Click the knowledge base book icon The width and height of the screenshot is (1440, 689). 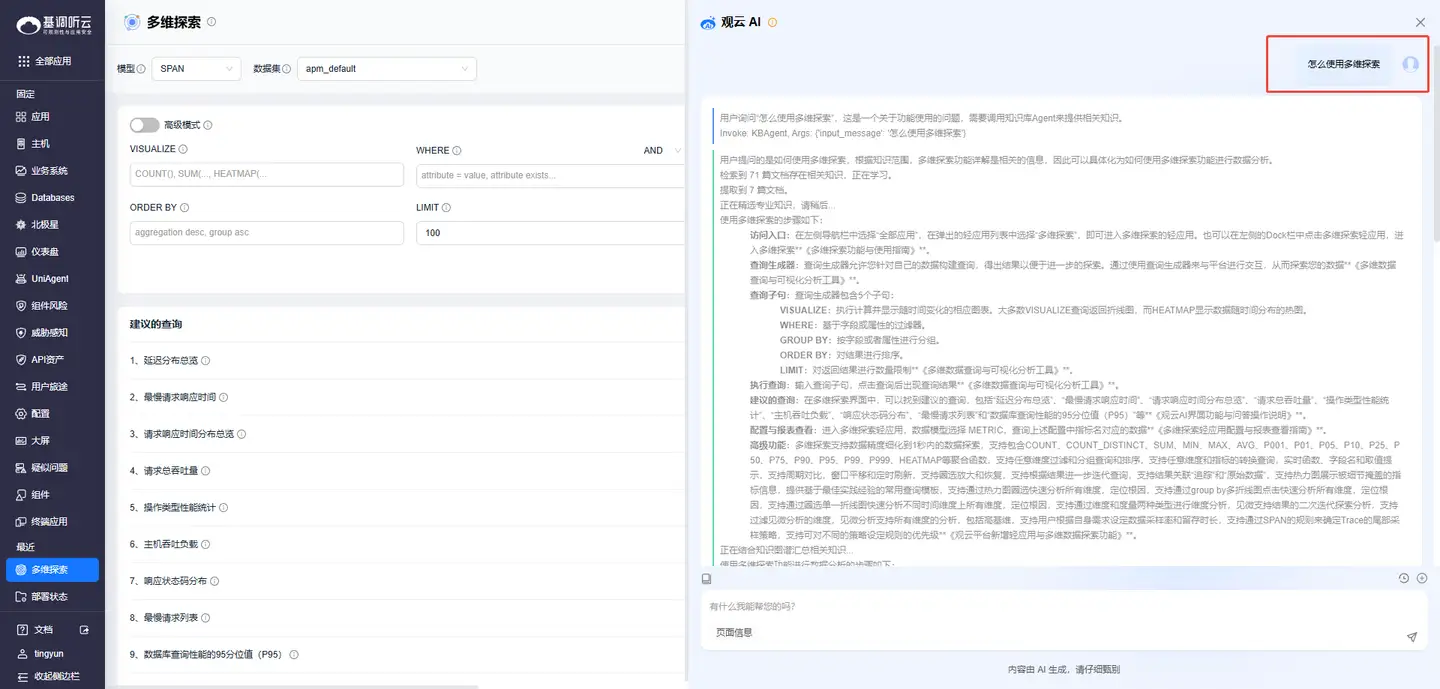(x=706, y=579)
